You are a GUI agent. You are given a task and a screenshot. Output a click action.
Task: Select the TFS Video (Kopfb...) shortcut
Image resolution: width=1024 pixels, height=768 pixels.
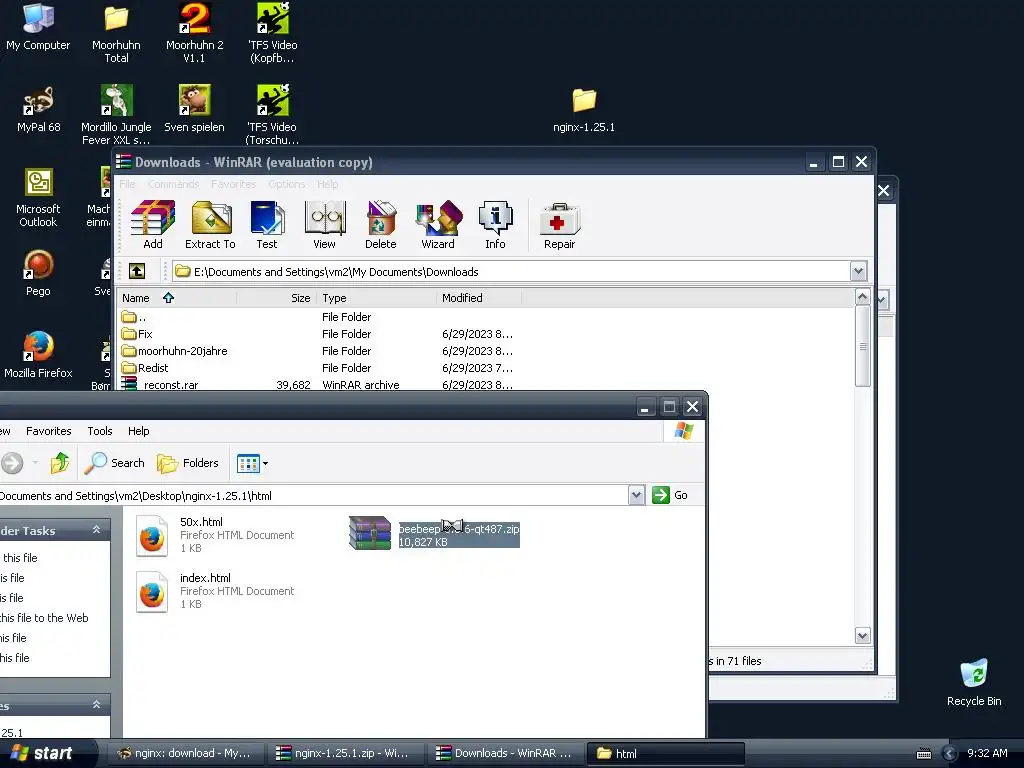tap(272, 34)
